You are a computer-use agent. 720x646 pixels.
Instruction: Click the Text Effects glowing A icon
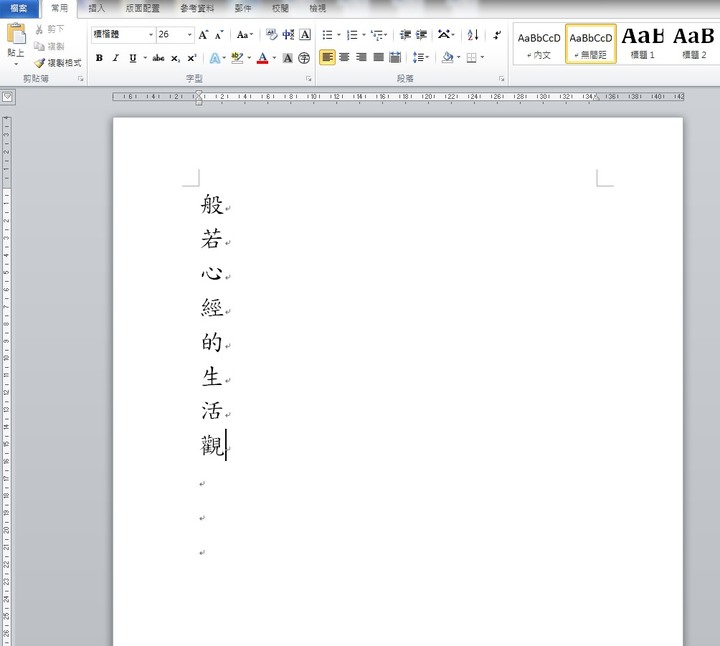tap(214, 58)
